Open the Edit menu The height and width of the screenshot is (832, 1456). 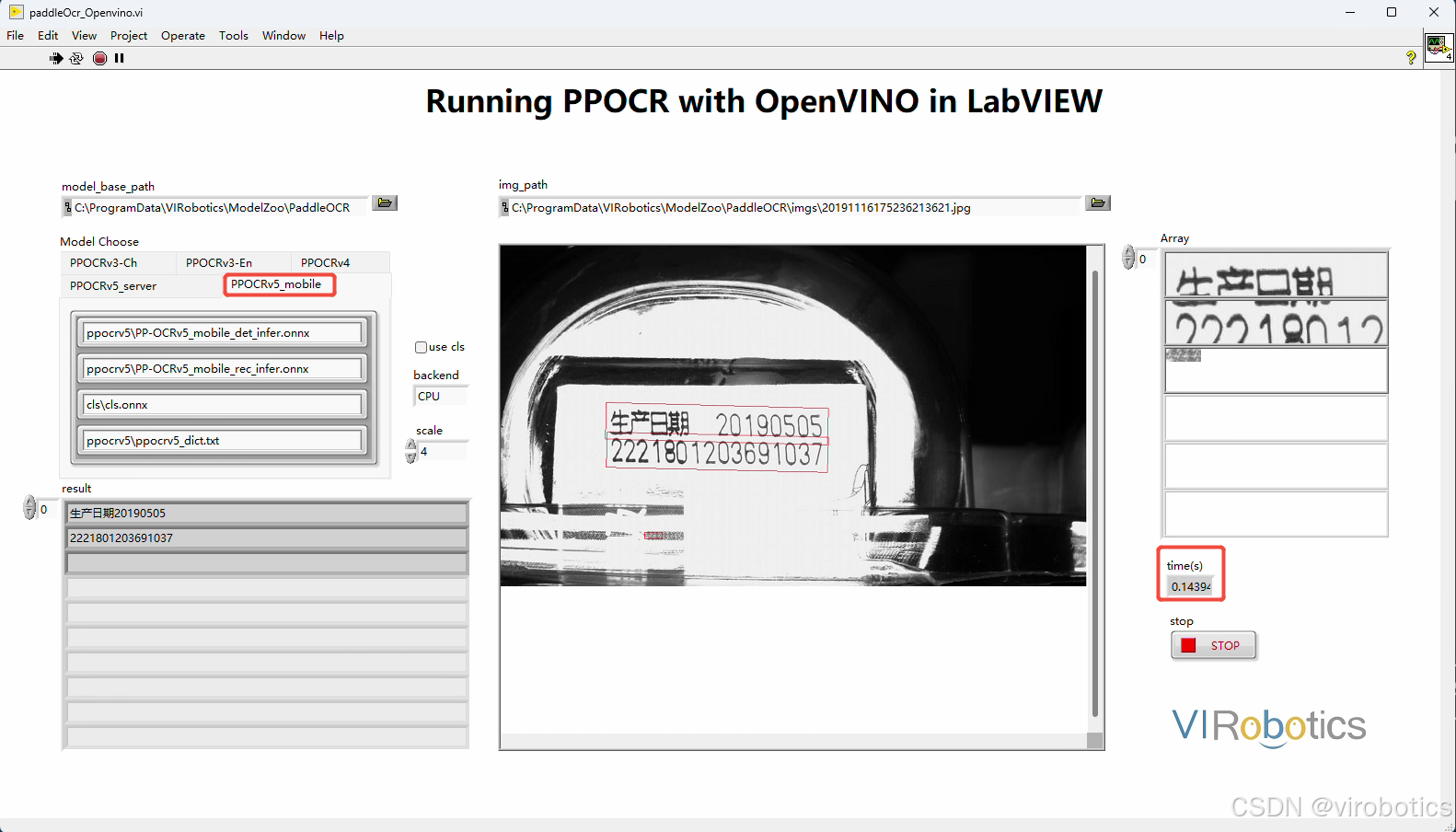tap(48, 36)
